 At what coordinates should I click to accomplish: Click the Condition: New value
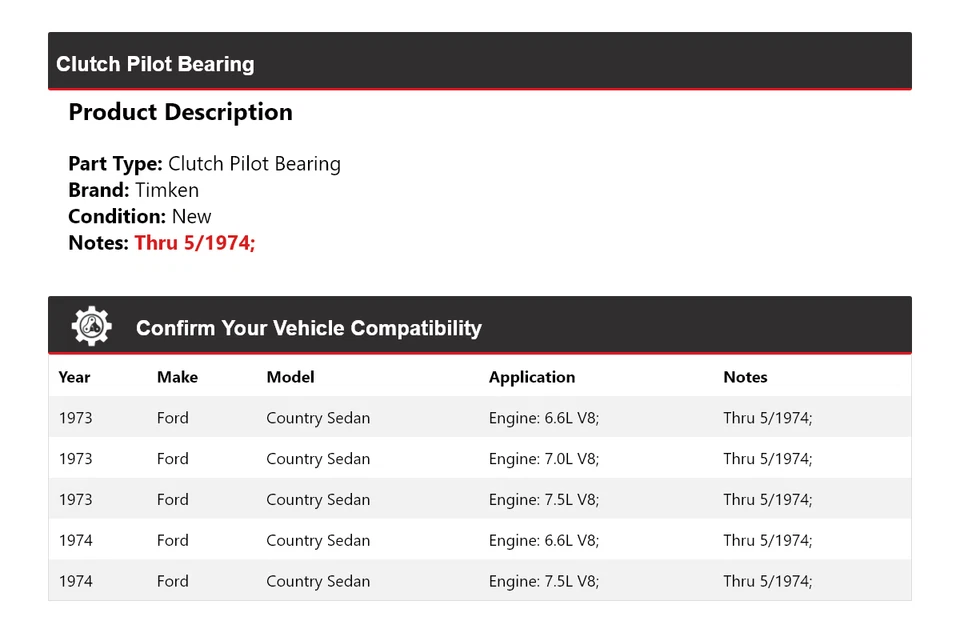(x=191, y=216)
